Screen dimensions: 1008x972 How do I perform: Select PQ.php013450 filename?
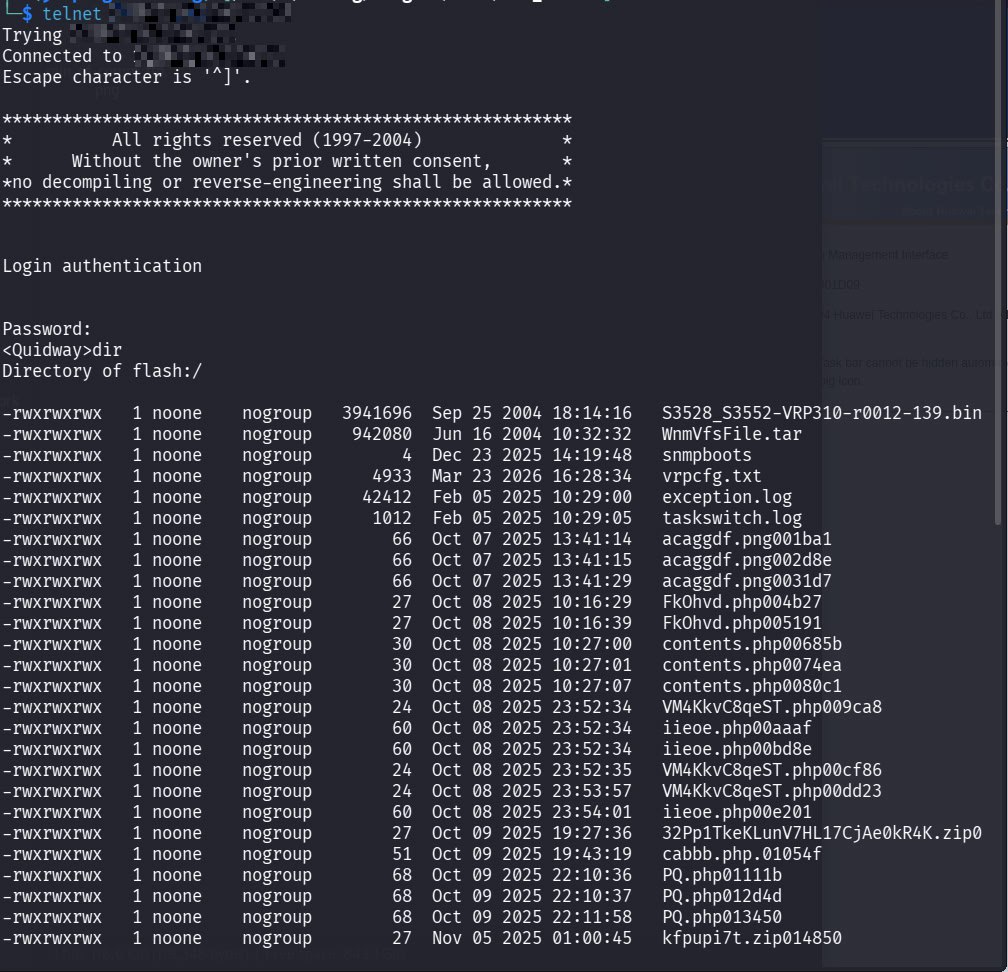point(722,917)
